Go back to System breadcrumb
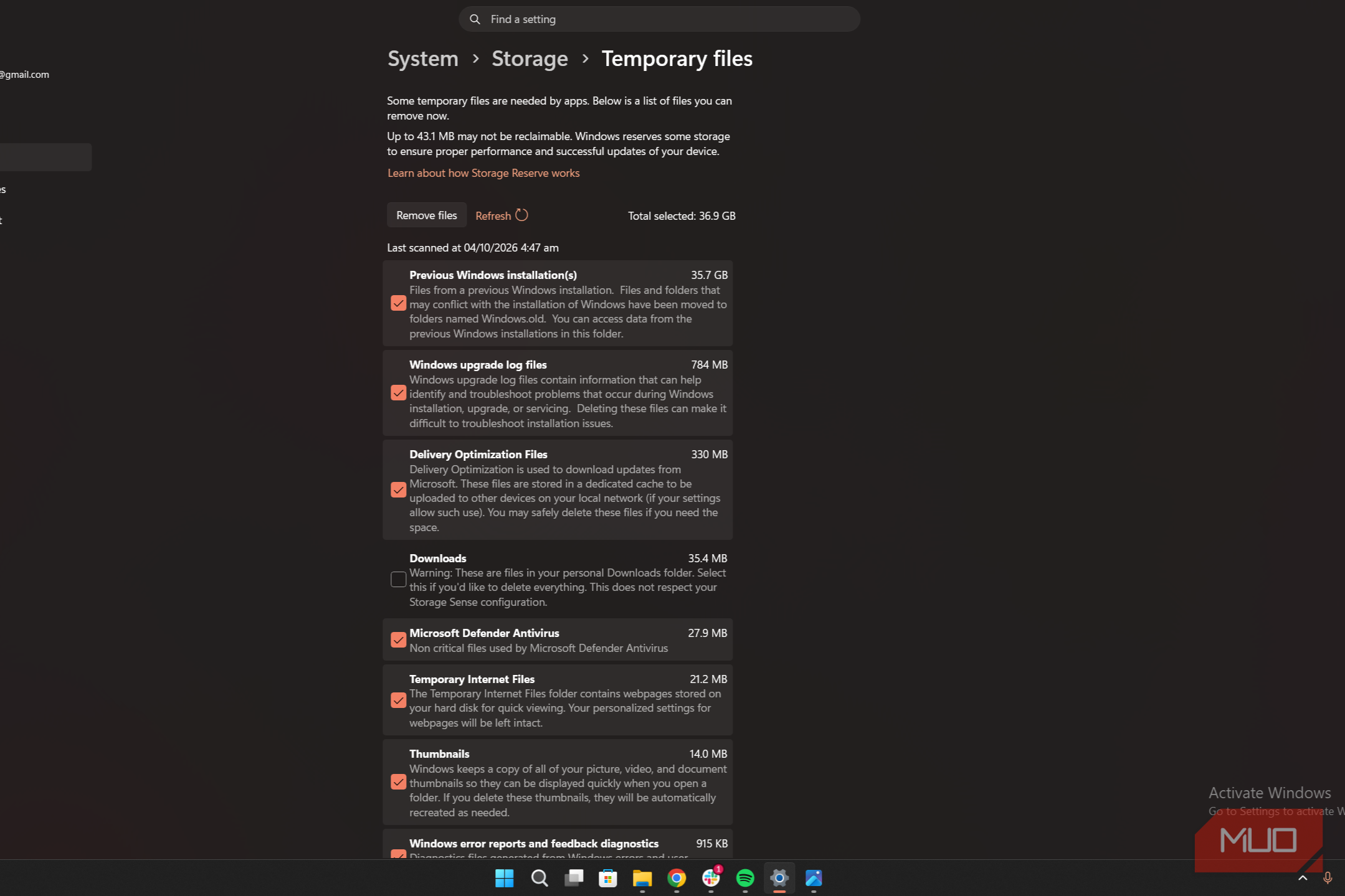The image size is (1345, 896). [423, 59]
